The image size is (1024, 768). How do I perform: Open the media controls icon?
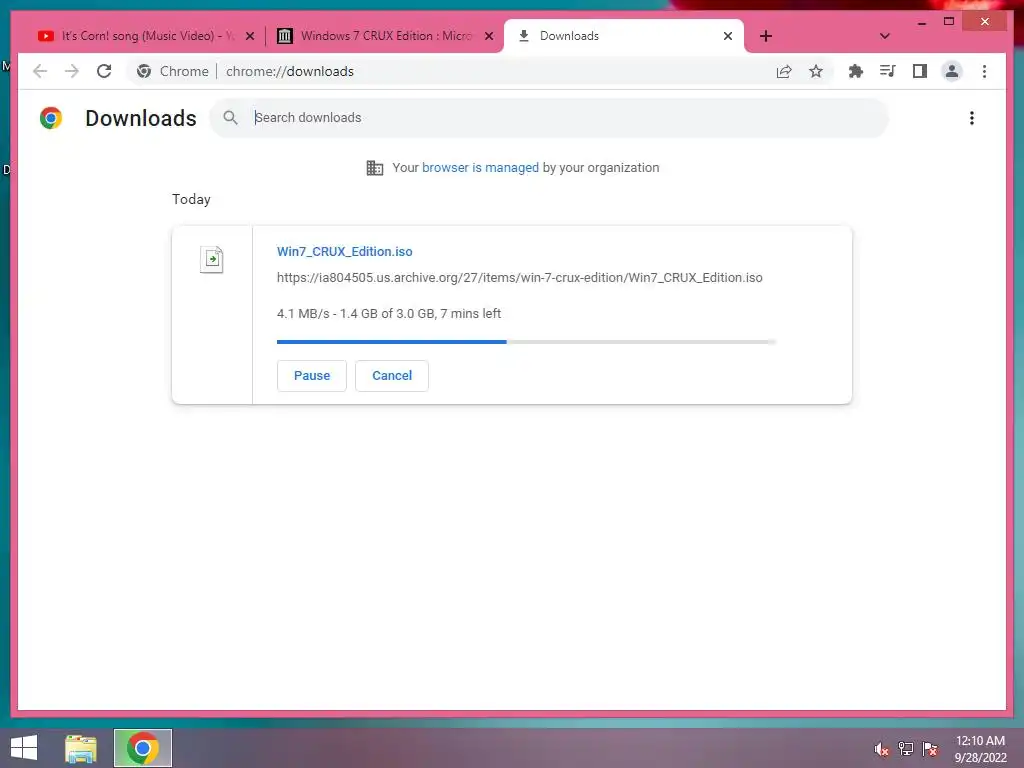click(x=888, y=71)
